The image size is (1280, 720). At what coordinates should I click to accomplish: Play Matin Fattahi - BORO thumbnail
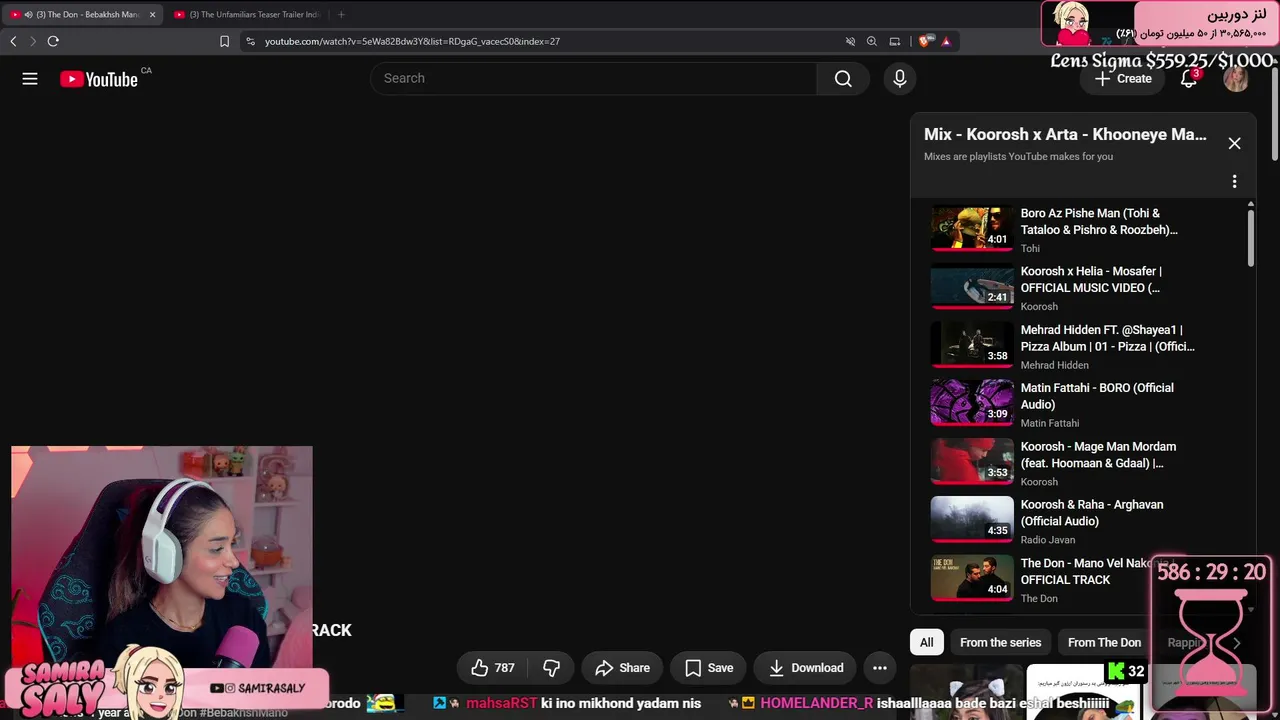(x=972, y=404)
